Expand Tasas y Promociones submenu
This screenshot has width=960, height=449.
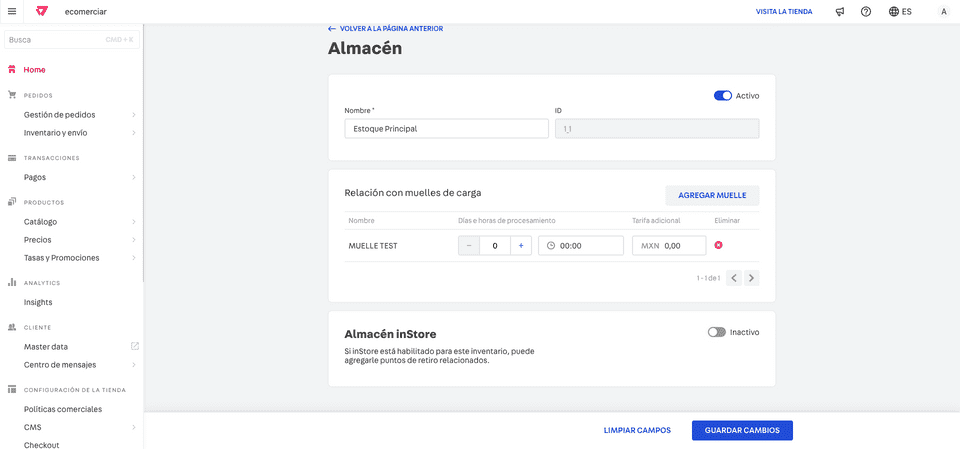[133, 258]
